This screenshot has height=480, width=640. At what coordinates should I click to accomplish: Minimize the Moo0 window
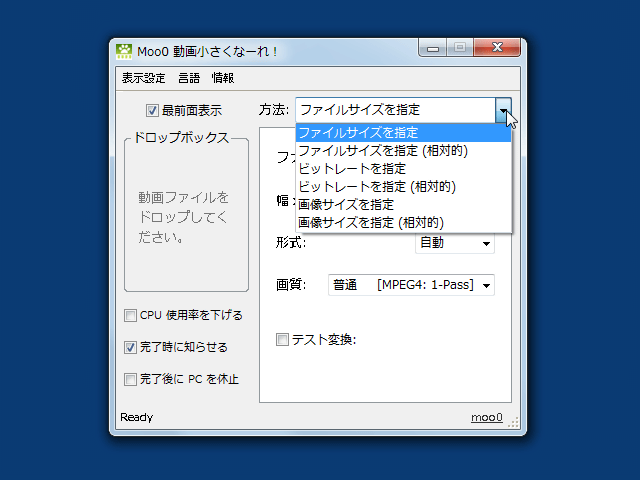click(x=433, y=48)
